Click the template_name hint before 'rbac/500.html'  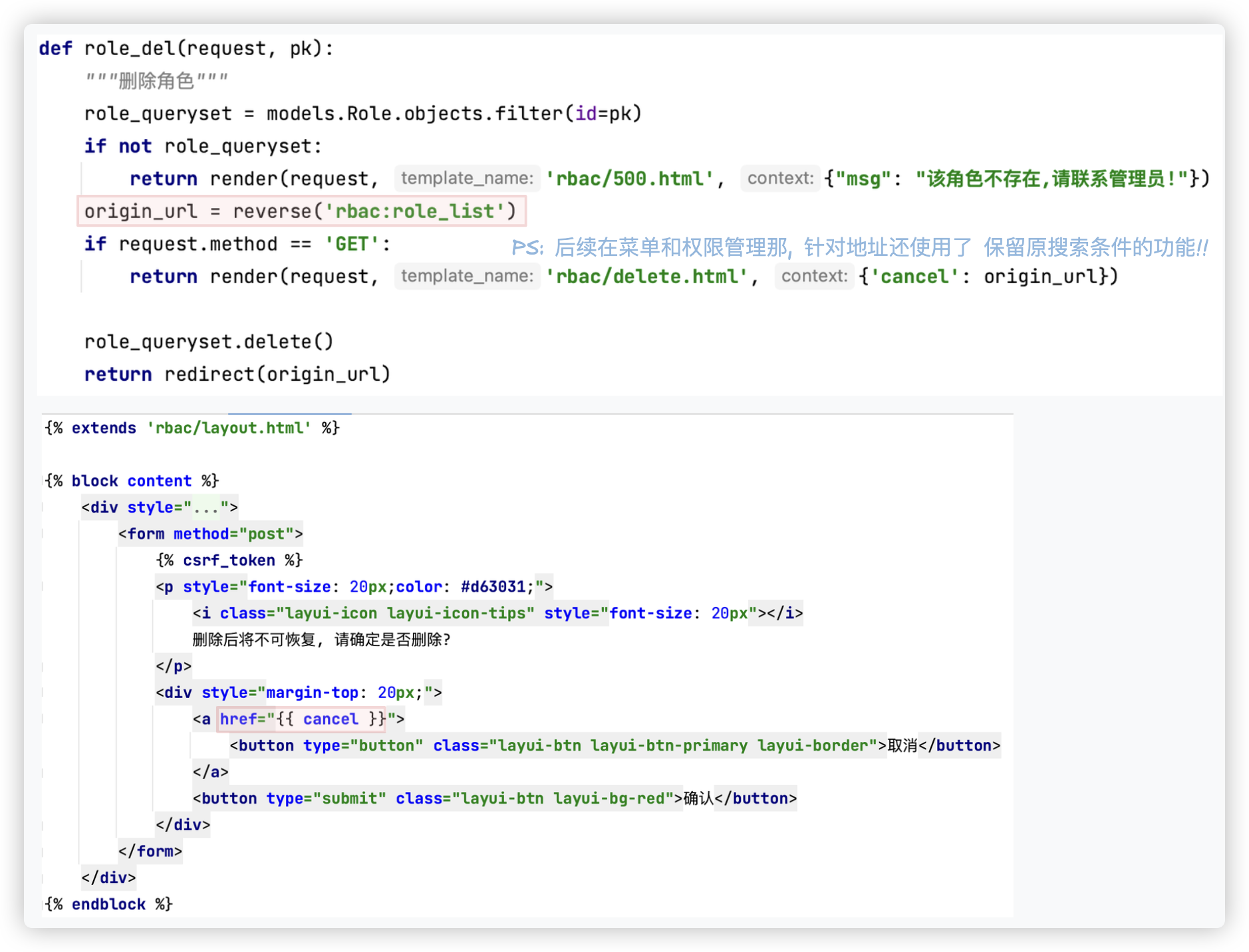coord(467,178)
